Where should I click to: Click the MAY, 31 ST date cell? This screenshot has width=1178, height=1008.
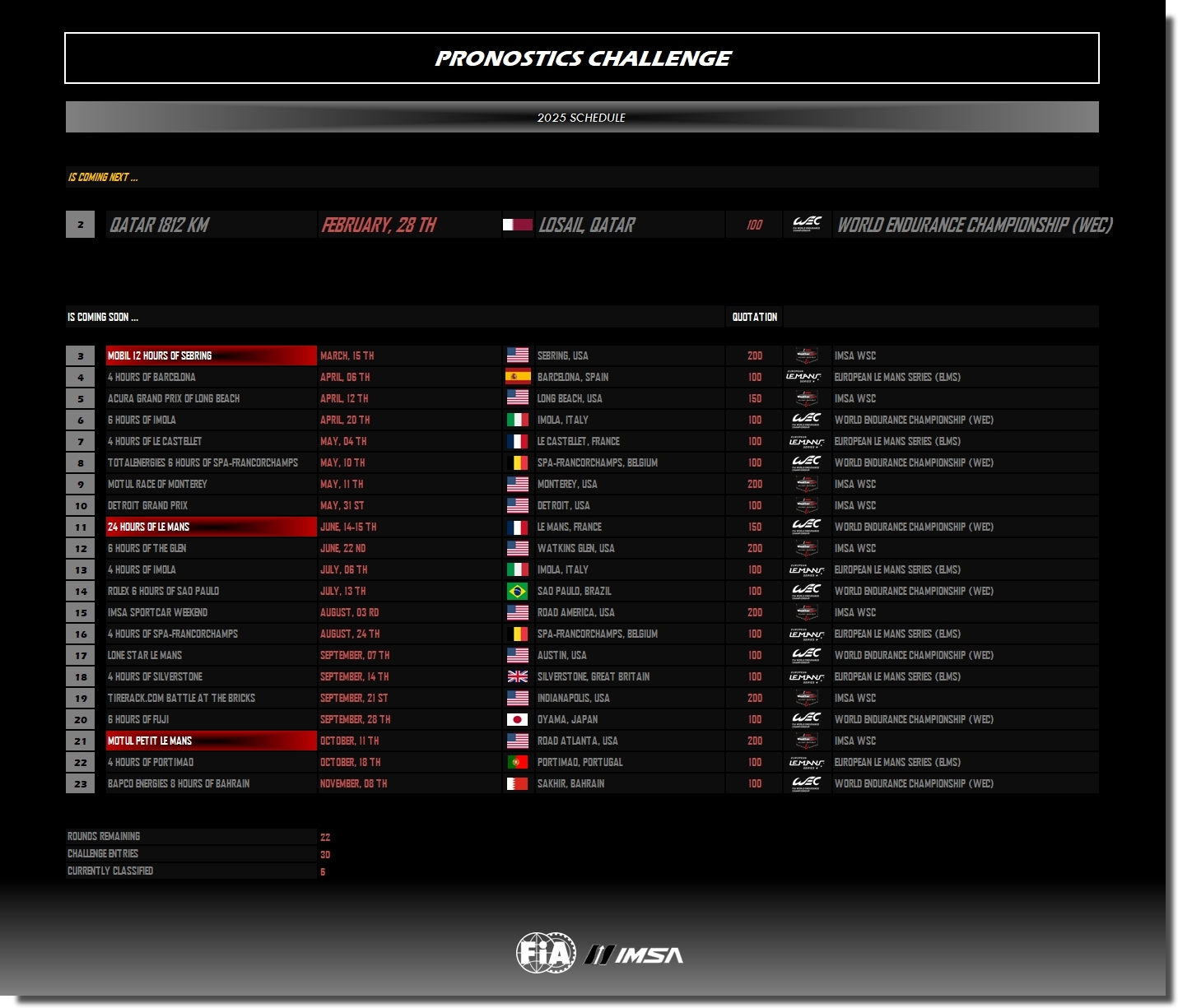coord(410,505)
